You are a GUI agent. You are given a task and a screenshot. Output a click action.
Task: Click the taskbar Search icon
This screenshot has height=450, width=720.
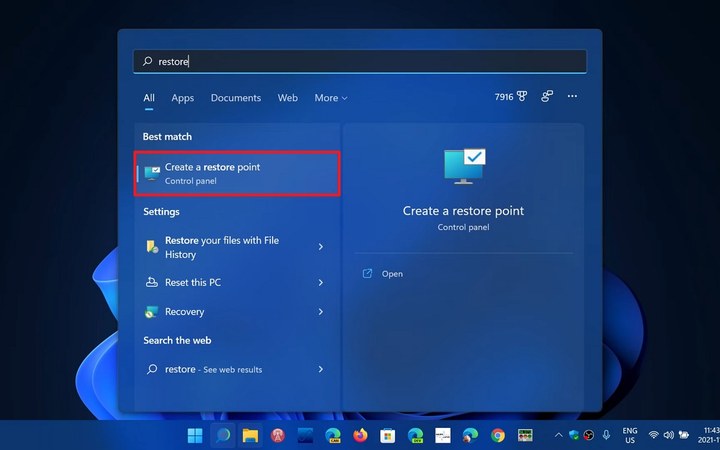pos(223,435)
